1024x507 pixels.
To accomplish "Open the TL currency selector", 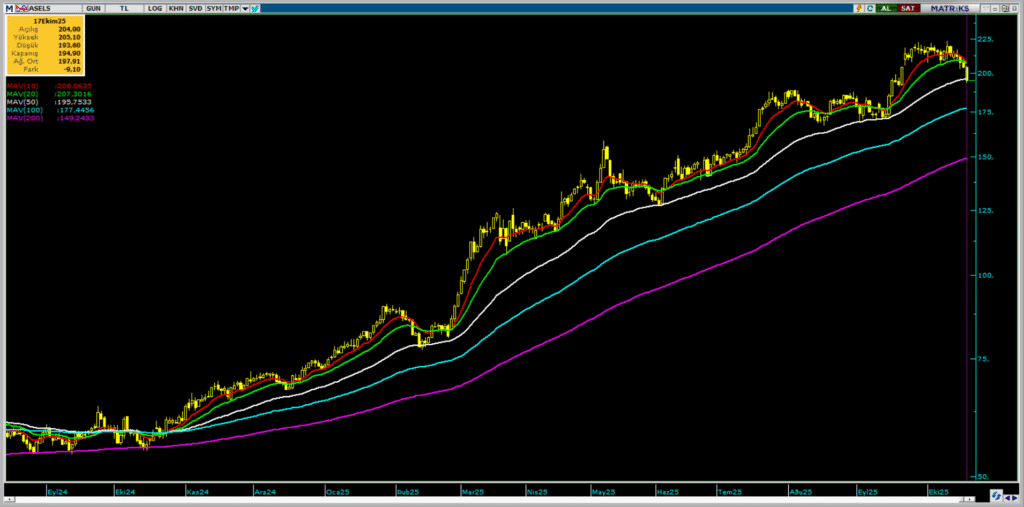I will pyautogui.click(x=123, y=8).
